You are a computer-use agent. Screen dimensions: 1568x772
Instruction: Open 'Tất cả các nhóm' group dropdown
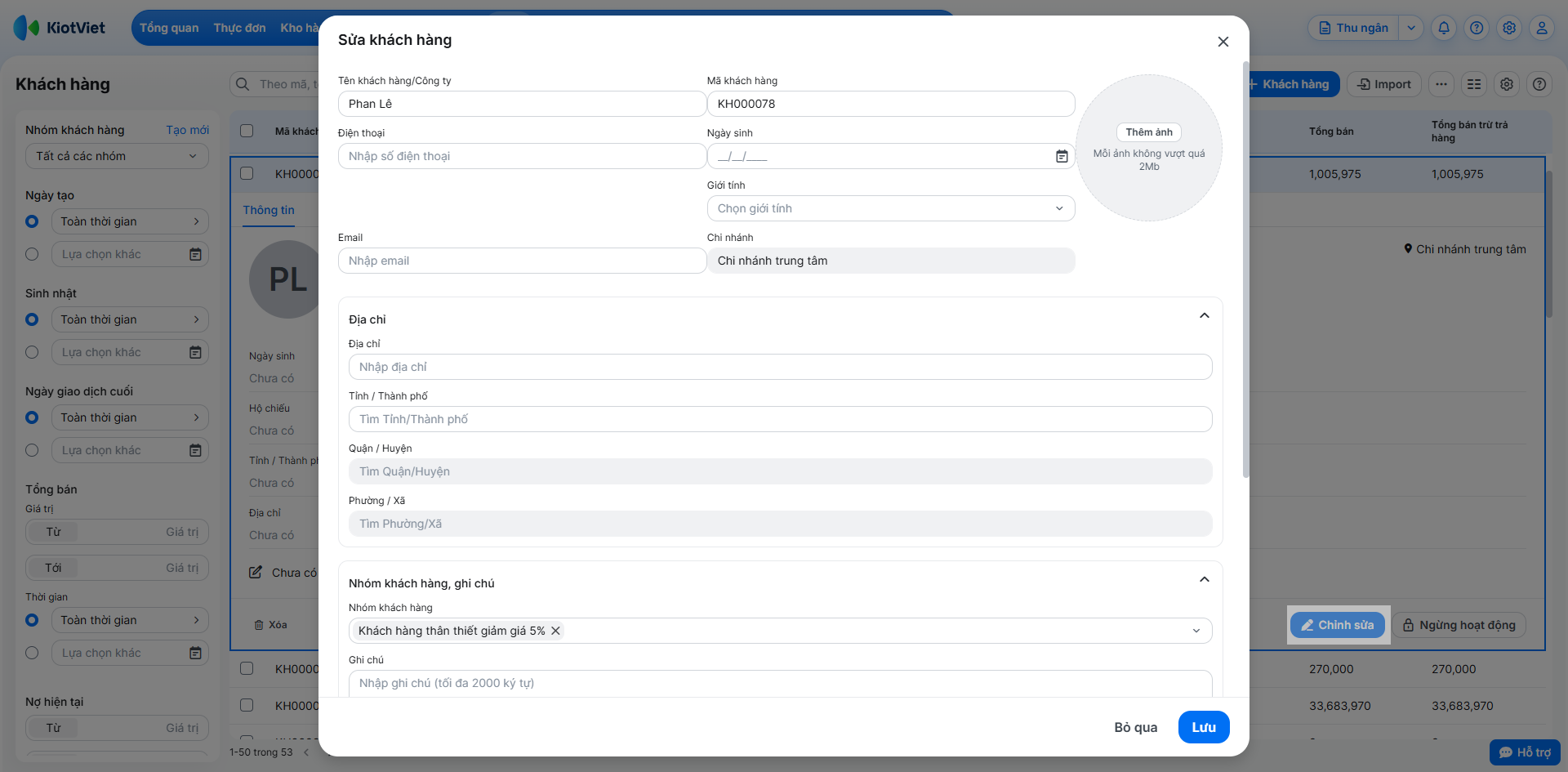(x=117, y=156)
